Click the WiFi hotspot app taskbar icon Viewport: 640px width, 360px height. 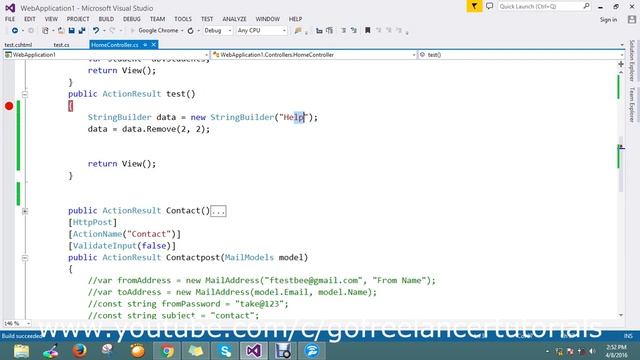pyautogui.click(x=312, y=351)
